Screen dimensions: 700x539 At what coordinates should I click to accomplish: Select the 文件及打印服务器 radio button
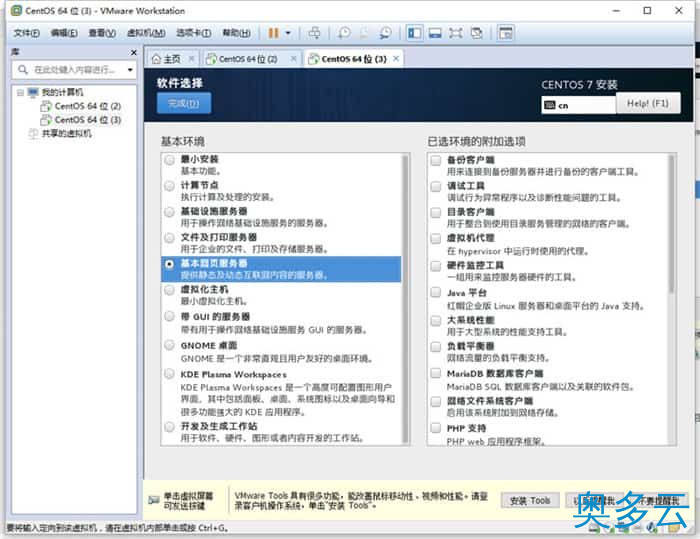pyautogui.click(x=169, y=238)
